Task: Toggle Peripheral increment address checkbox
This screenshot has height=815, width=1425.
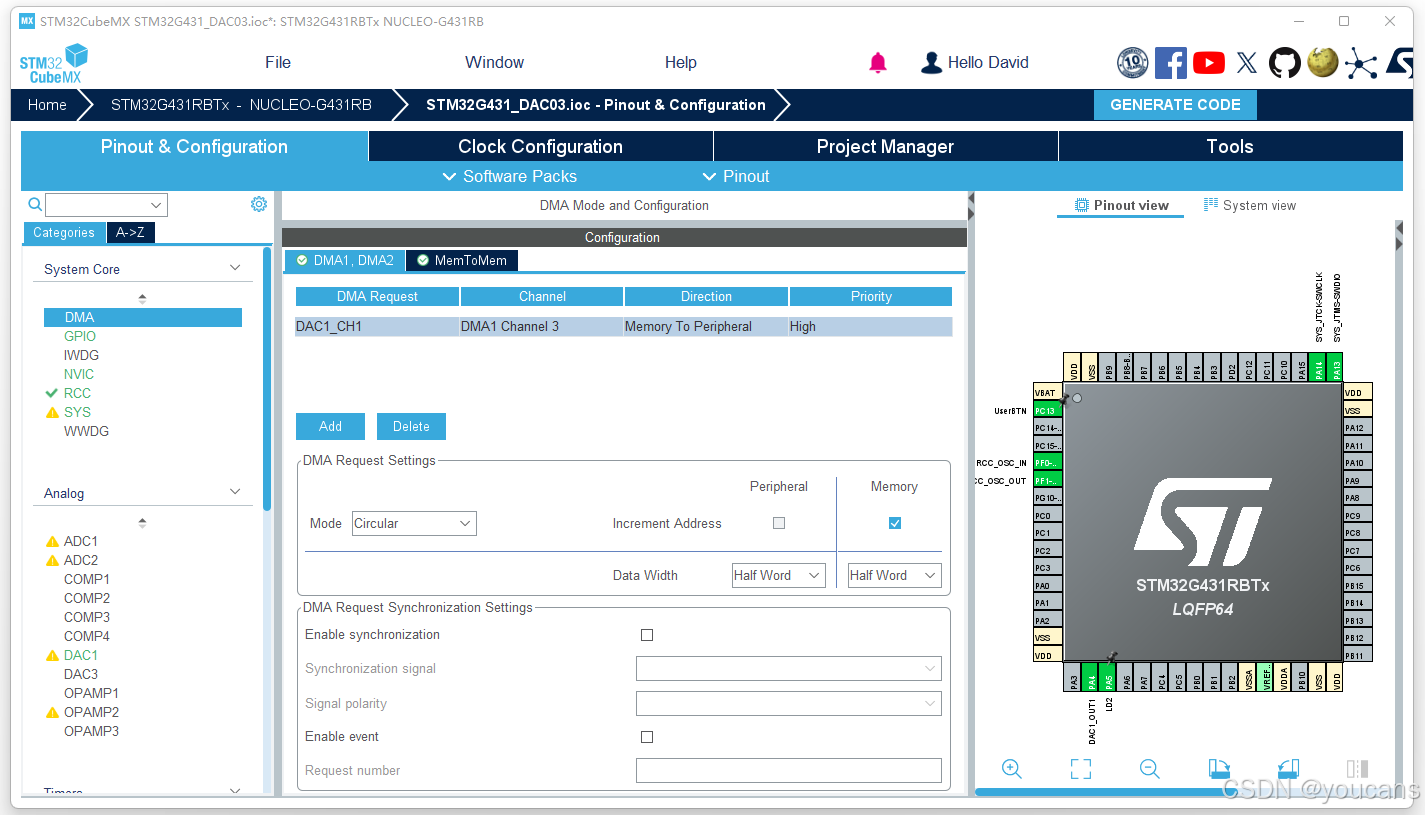Action: pyautogui.click(x=779, y=523)
